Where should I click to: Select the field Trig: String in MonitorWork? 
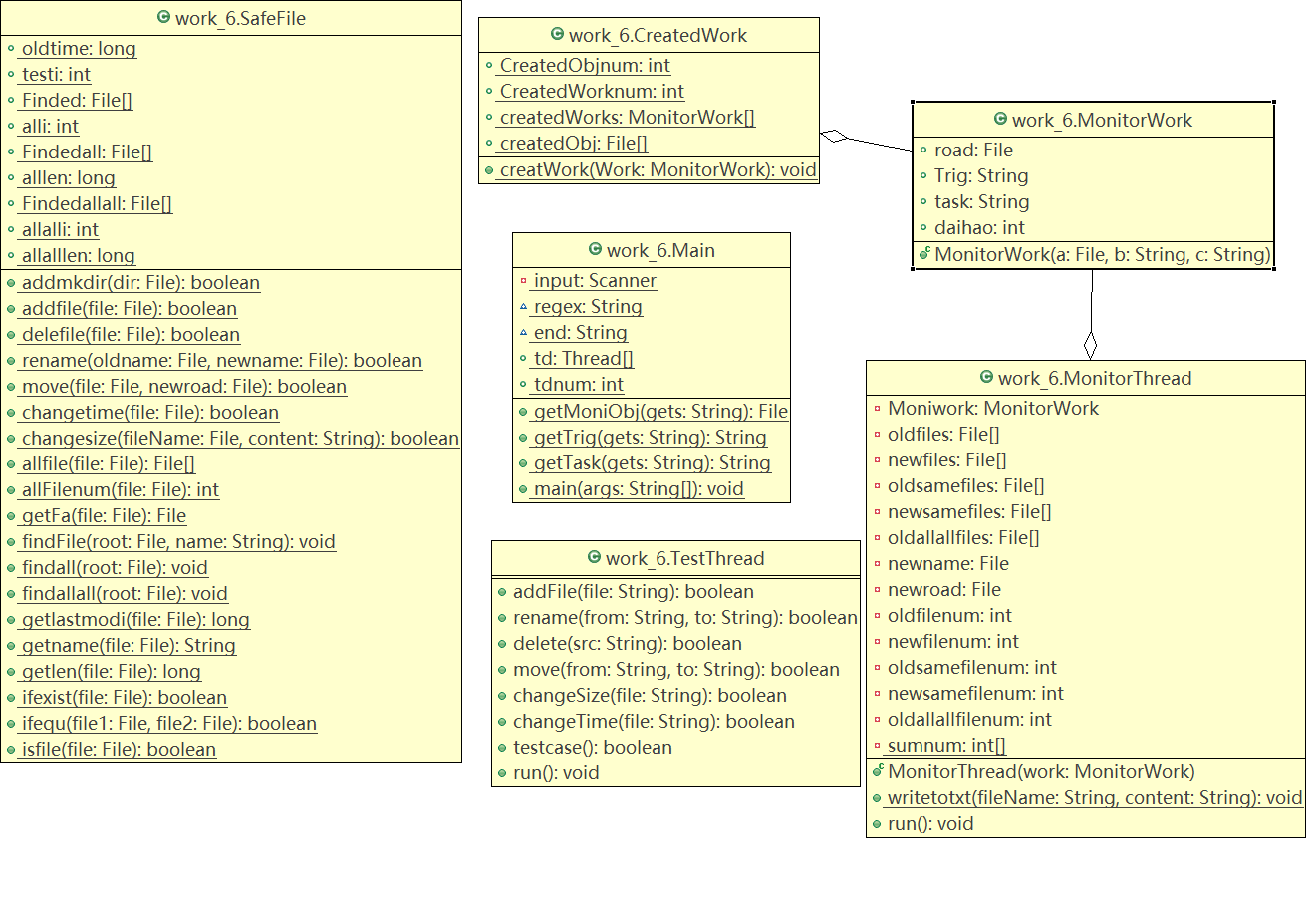pos(981,175)
